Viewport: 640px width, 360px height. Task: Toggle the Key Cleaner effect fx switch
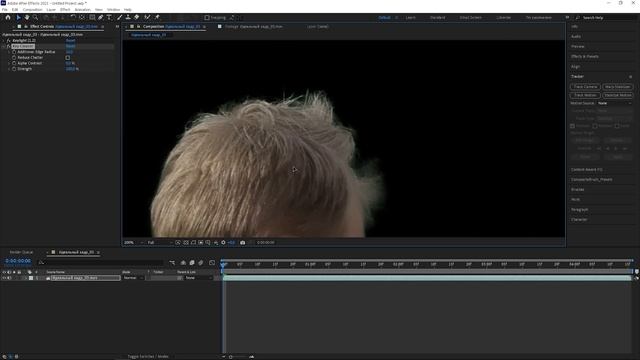(8, 46)
